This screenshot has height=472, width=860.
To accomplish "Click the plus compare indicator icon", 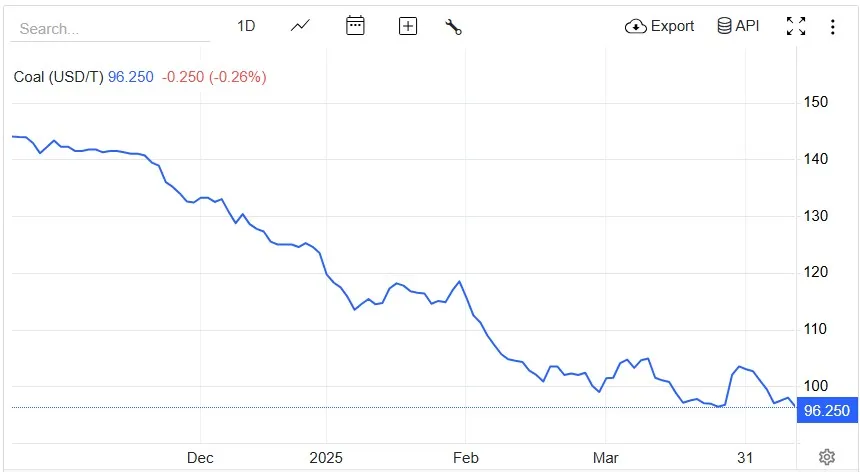I will pos(408,26).
